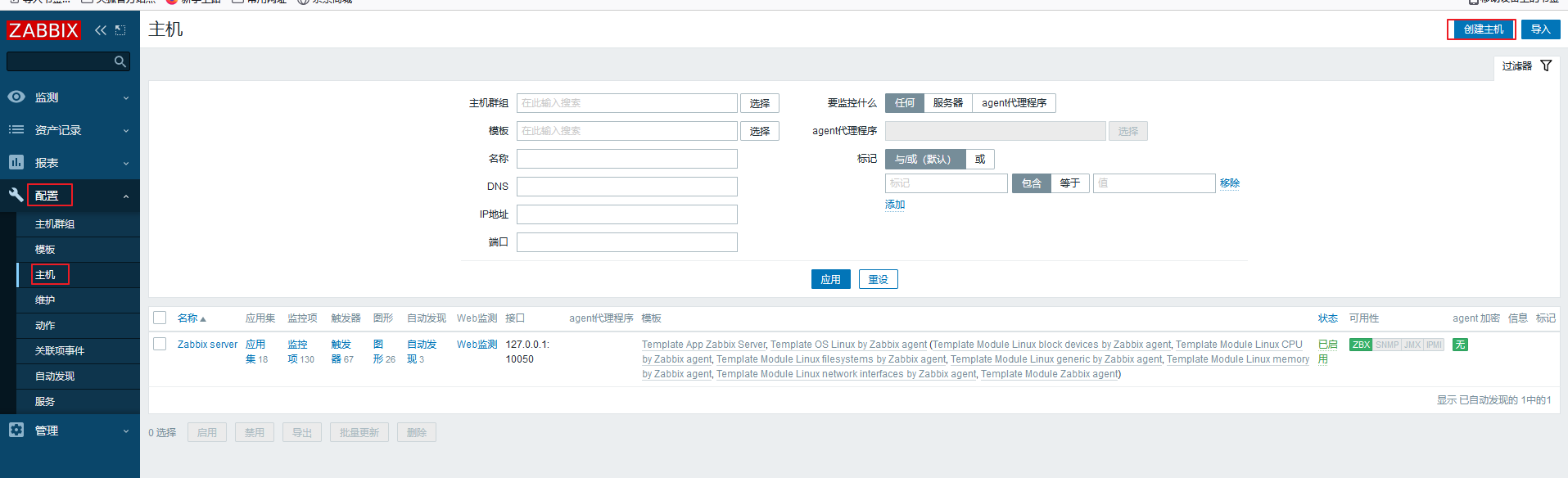
Task: Click the ZABBIX logo
Action: pyautogui.click(x=43, y=30)
